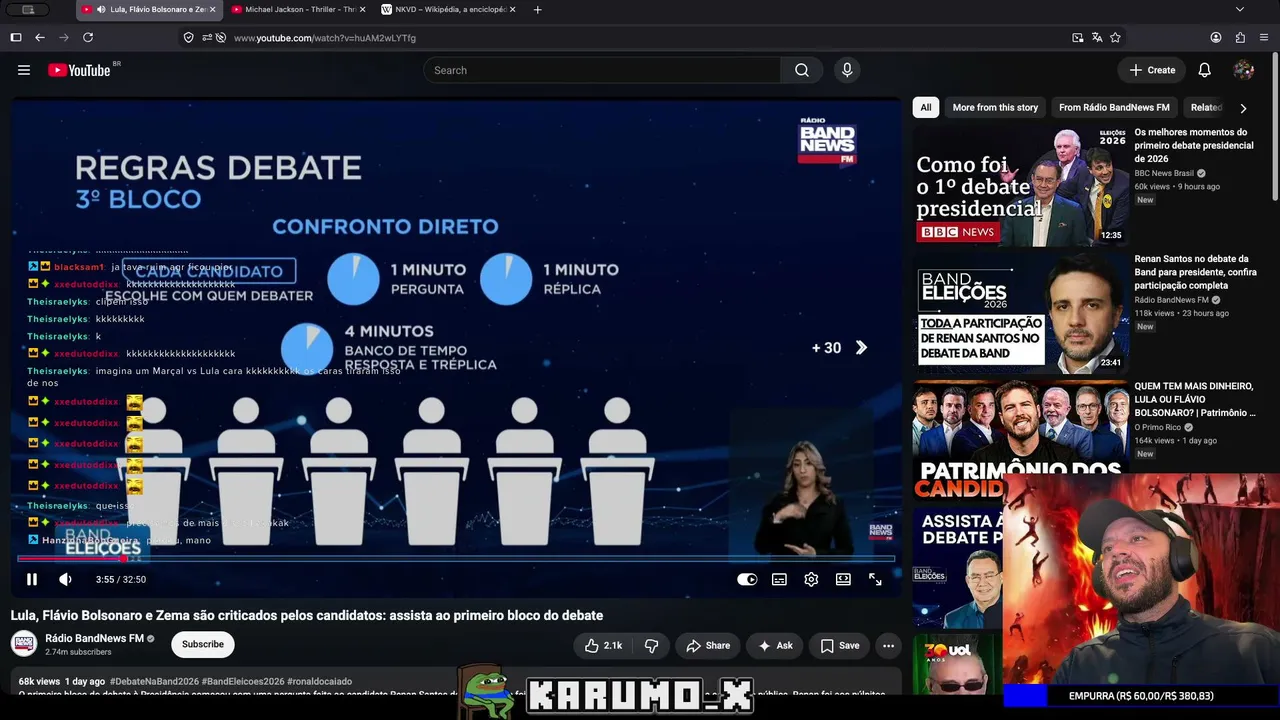Open Renan Santos debate participation thumbnail
This screenshot has height=720, width=1280.
[x=1021, y=312]
